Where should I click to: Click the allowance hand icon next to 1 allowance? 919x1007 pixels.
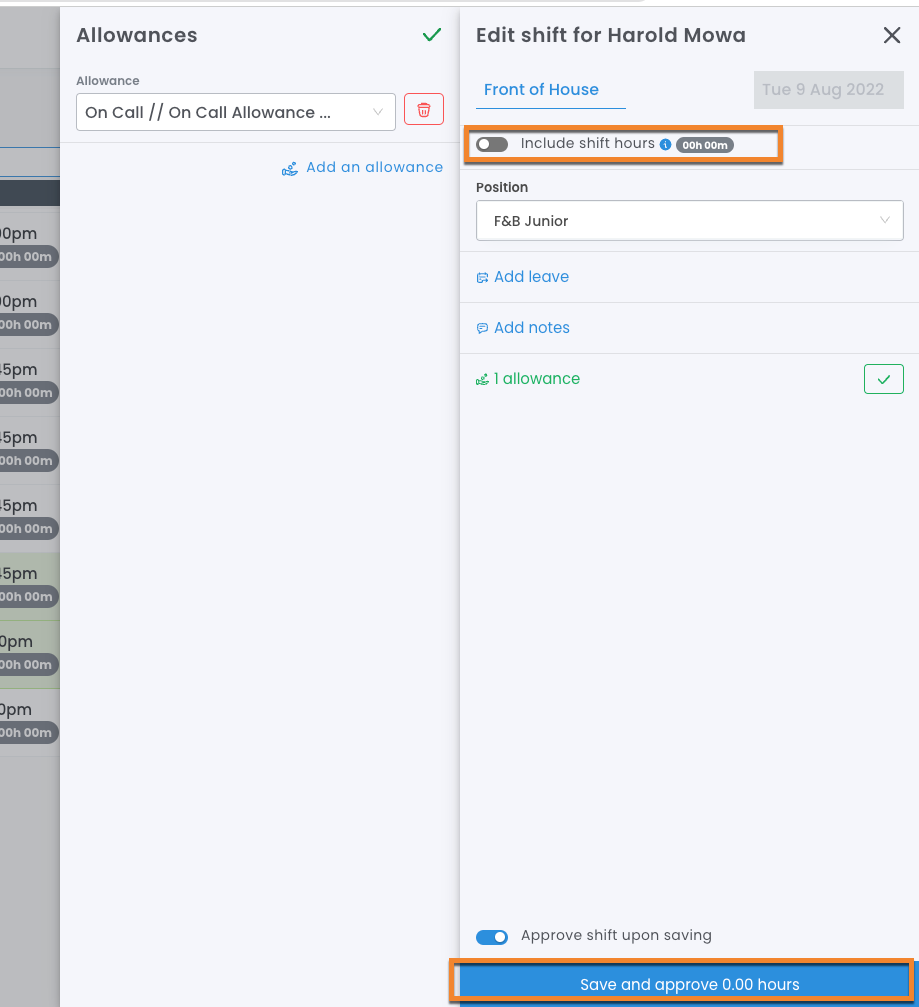pyautogui.click(x=482, y=379)
